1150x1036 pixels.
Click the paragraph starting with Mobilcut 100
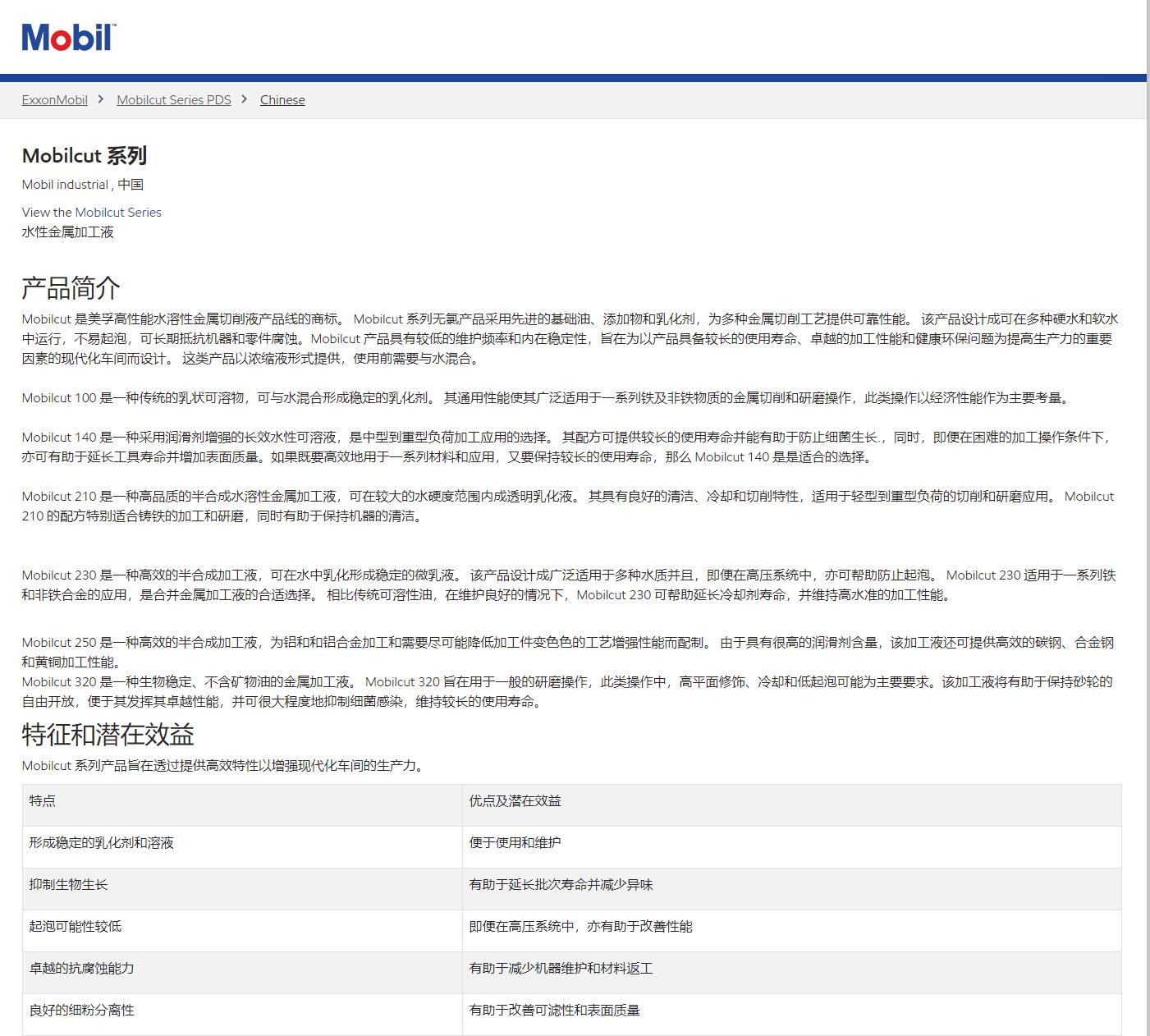click(548, 398)
